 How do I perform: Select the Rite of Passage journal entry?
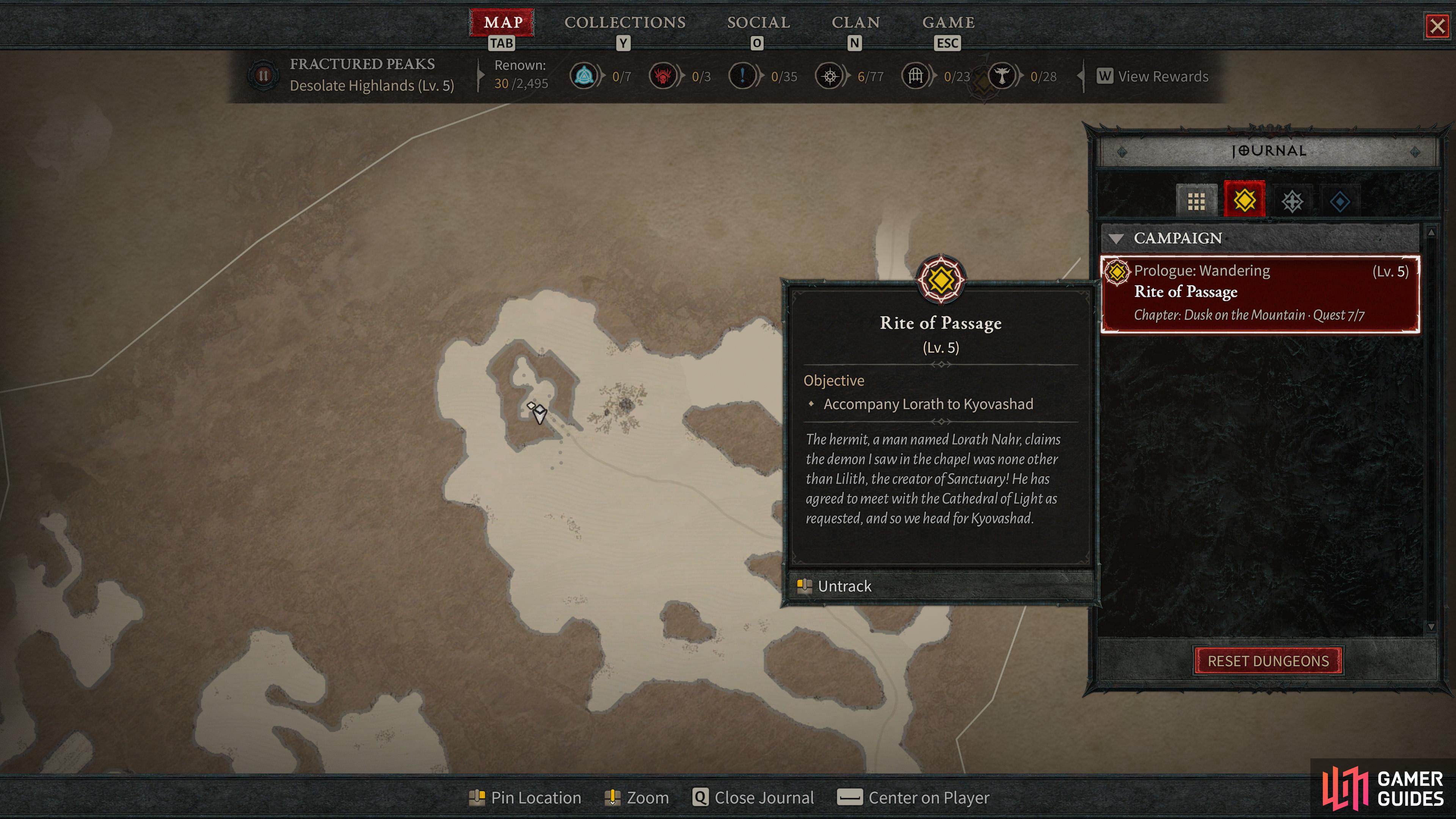click(1260, 293)
